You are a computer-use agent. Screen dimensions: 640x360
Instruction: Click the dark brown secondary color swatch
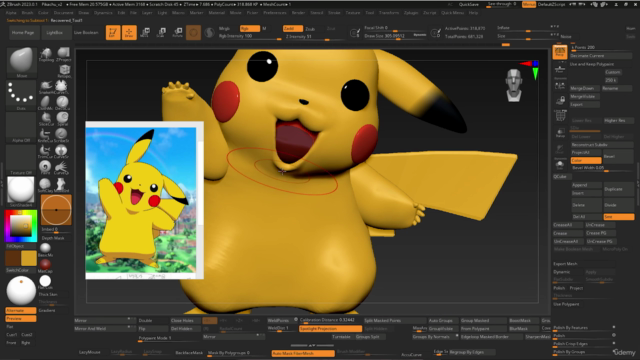(12, 258)
